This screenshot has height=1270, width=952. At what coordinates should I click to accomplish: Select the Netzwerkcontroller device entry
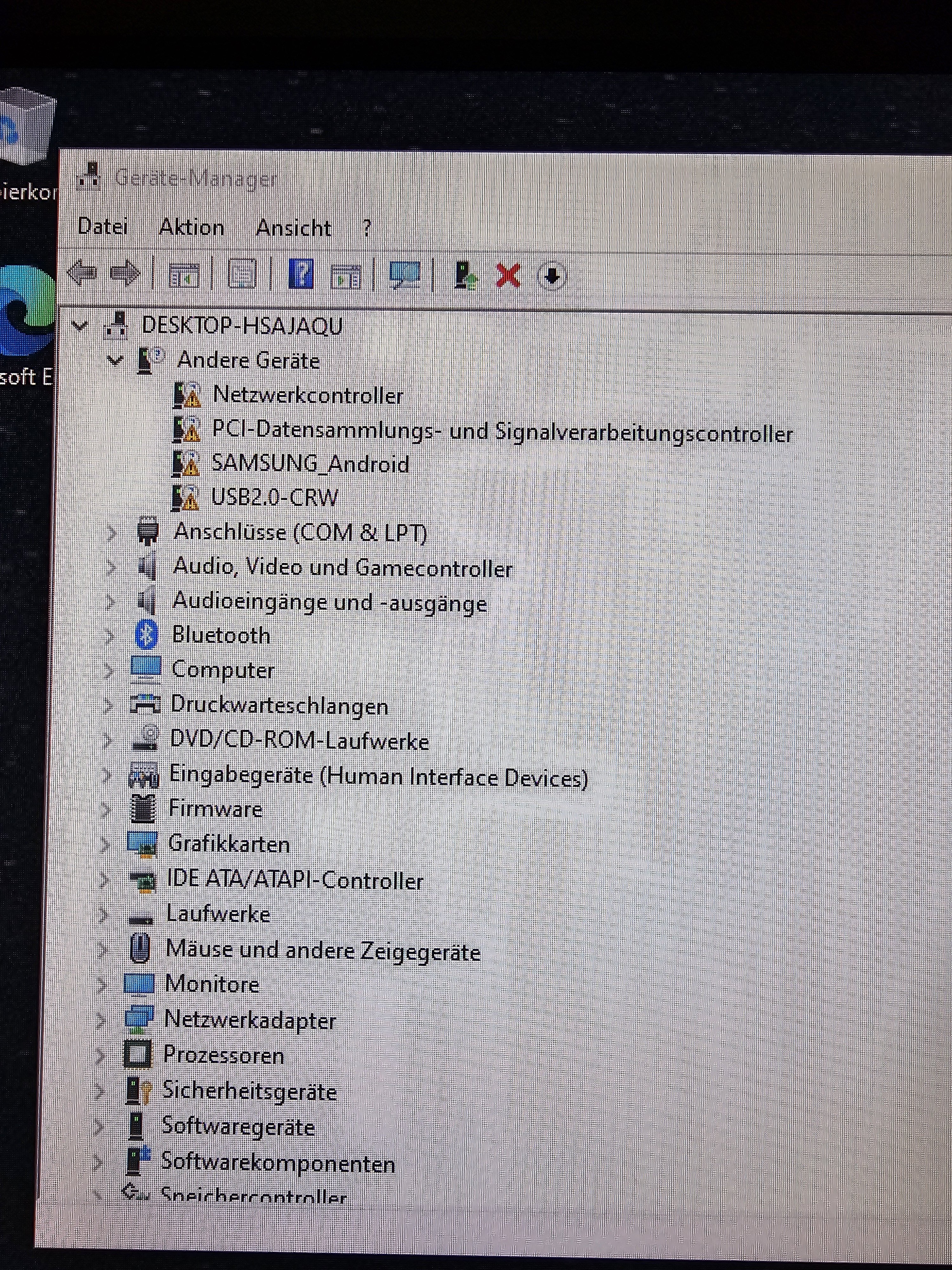(307, 396)
